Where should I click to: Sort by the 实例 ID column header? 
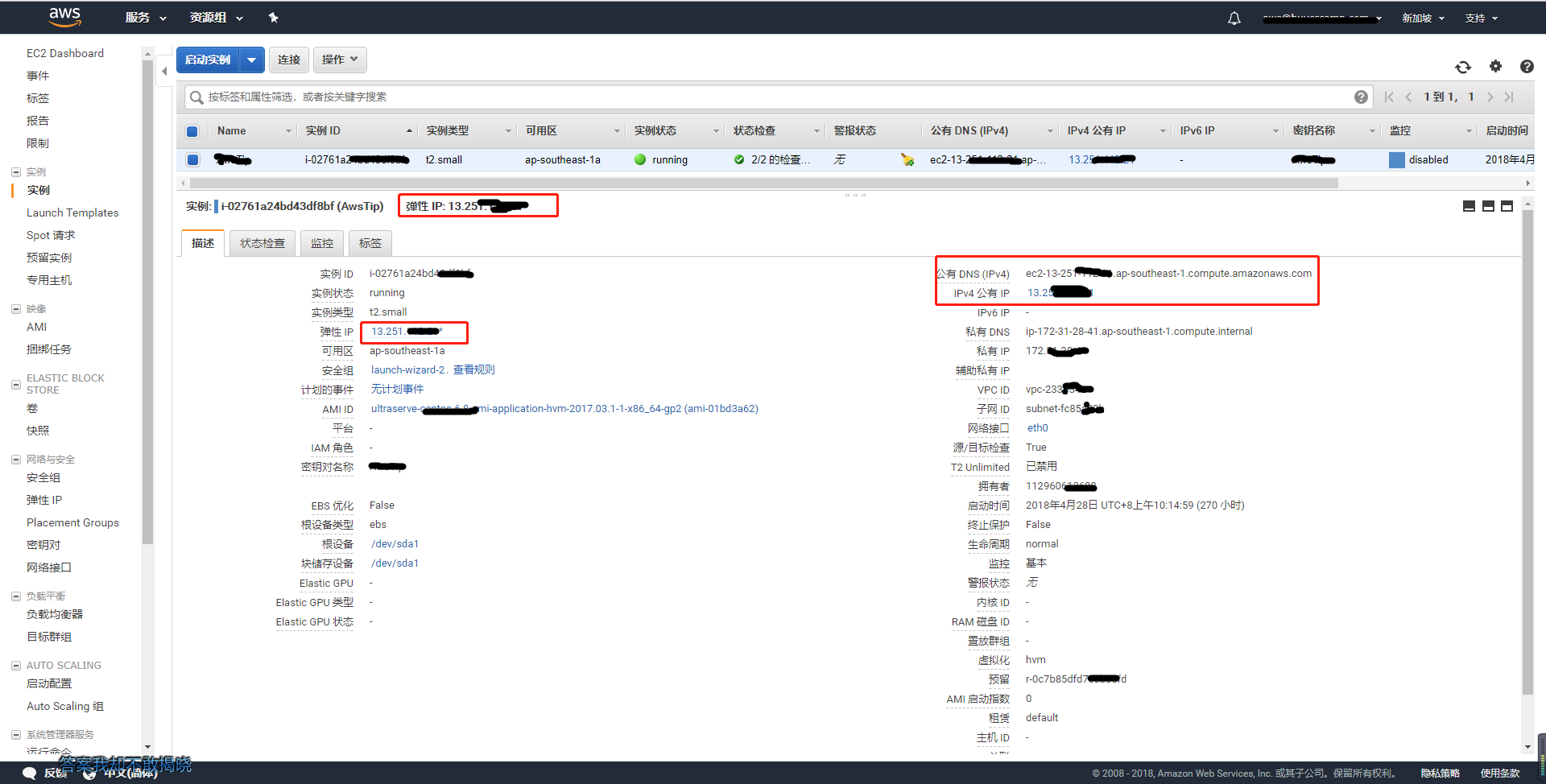(358, 131)
